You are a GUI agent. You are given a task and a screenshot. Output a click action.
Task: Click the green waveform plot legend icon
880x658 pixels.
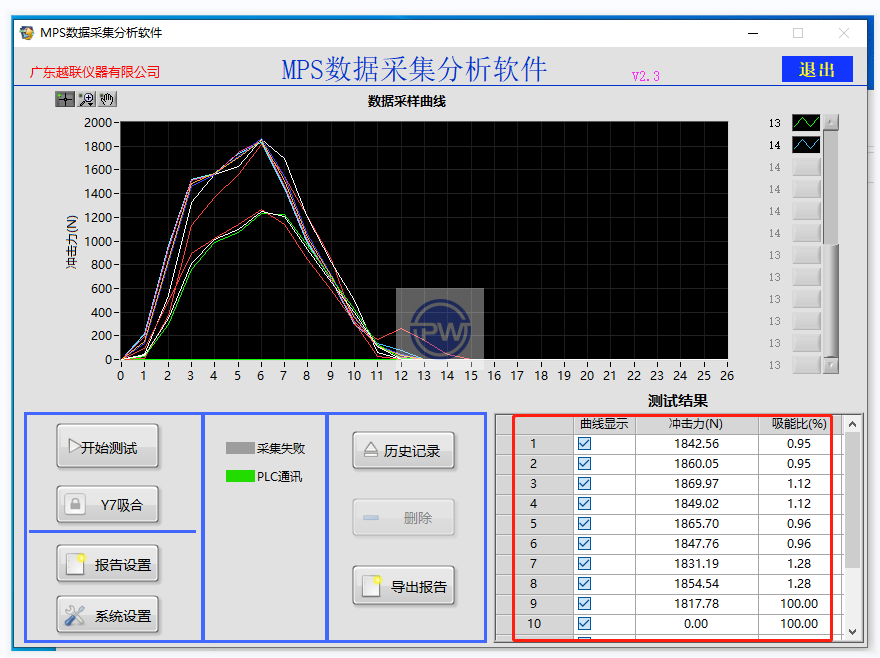point(806,123)
